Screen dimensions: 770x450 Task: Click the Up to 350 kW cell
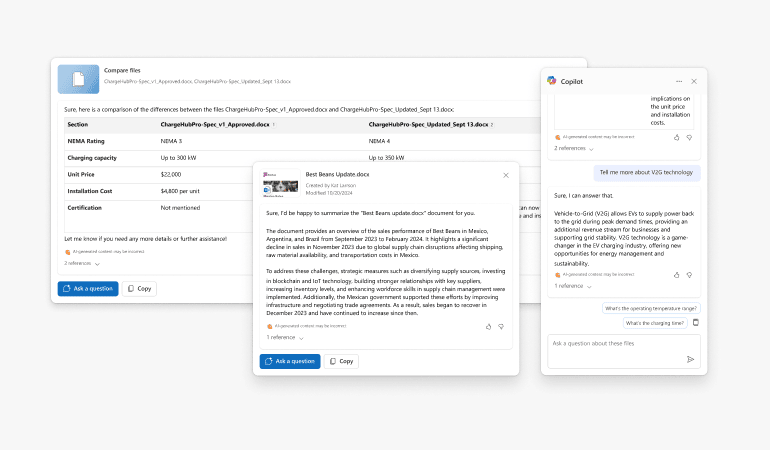(386, 158)
